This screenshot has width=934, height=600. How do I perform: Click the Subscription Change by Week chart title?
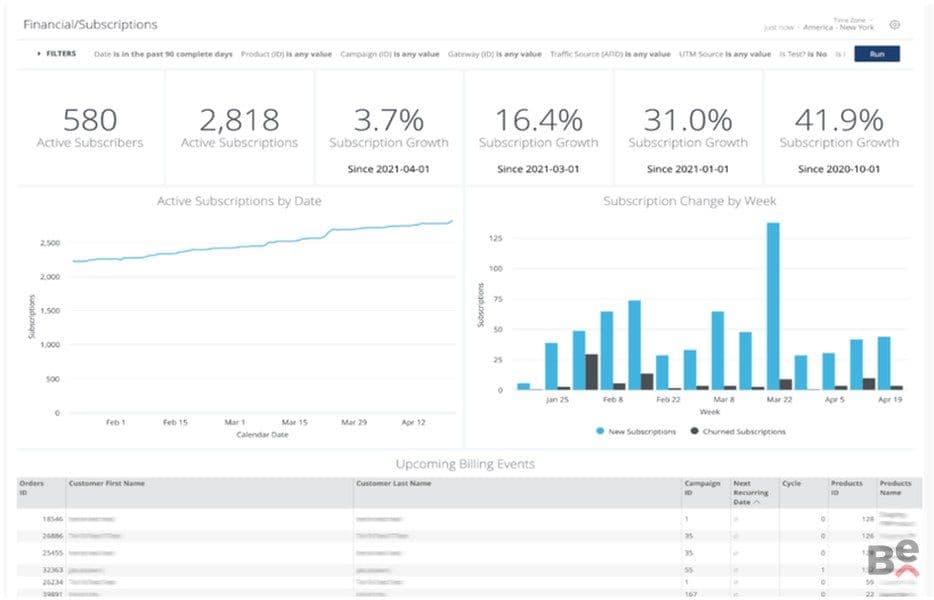(x=689, y=201)
